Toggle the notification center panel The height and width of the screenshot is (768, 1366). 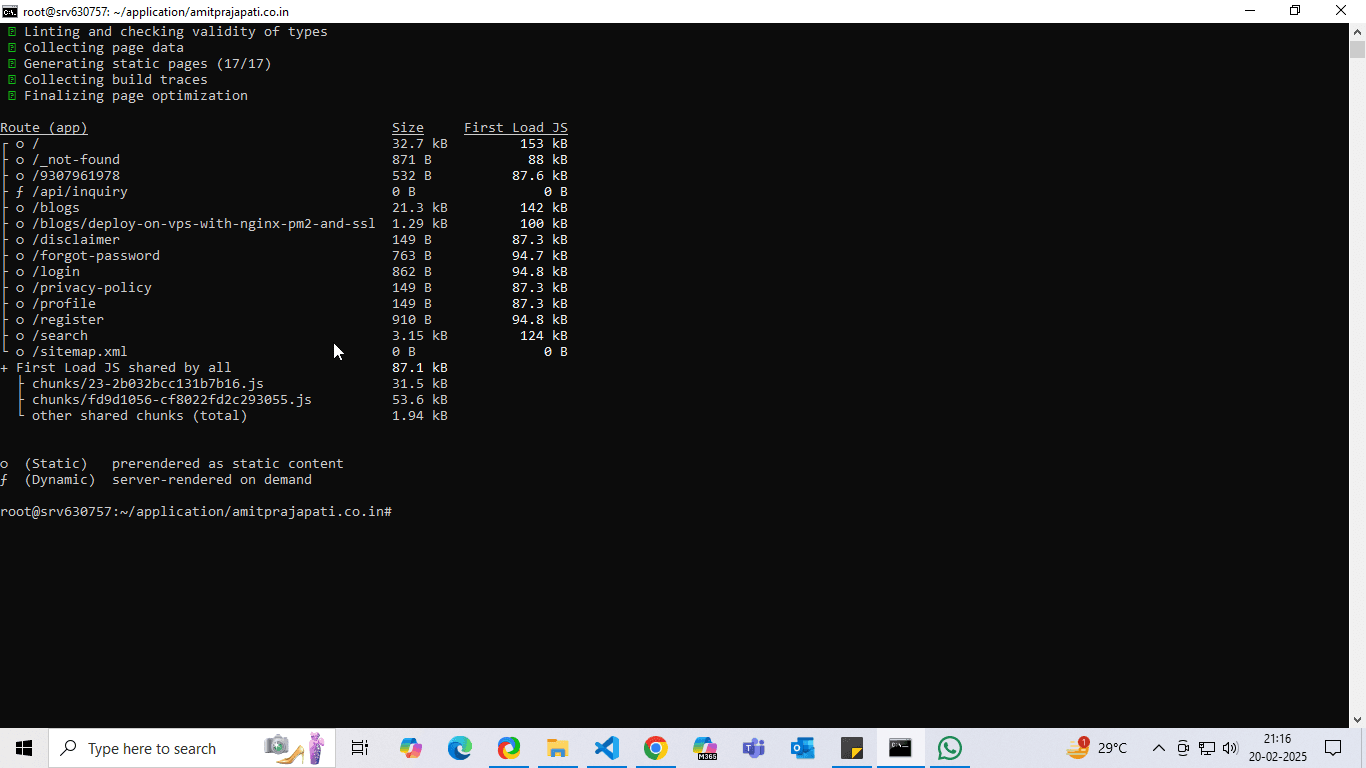tap(1333, 748)
